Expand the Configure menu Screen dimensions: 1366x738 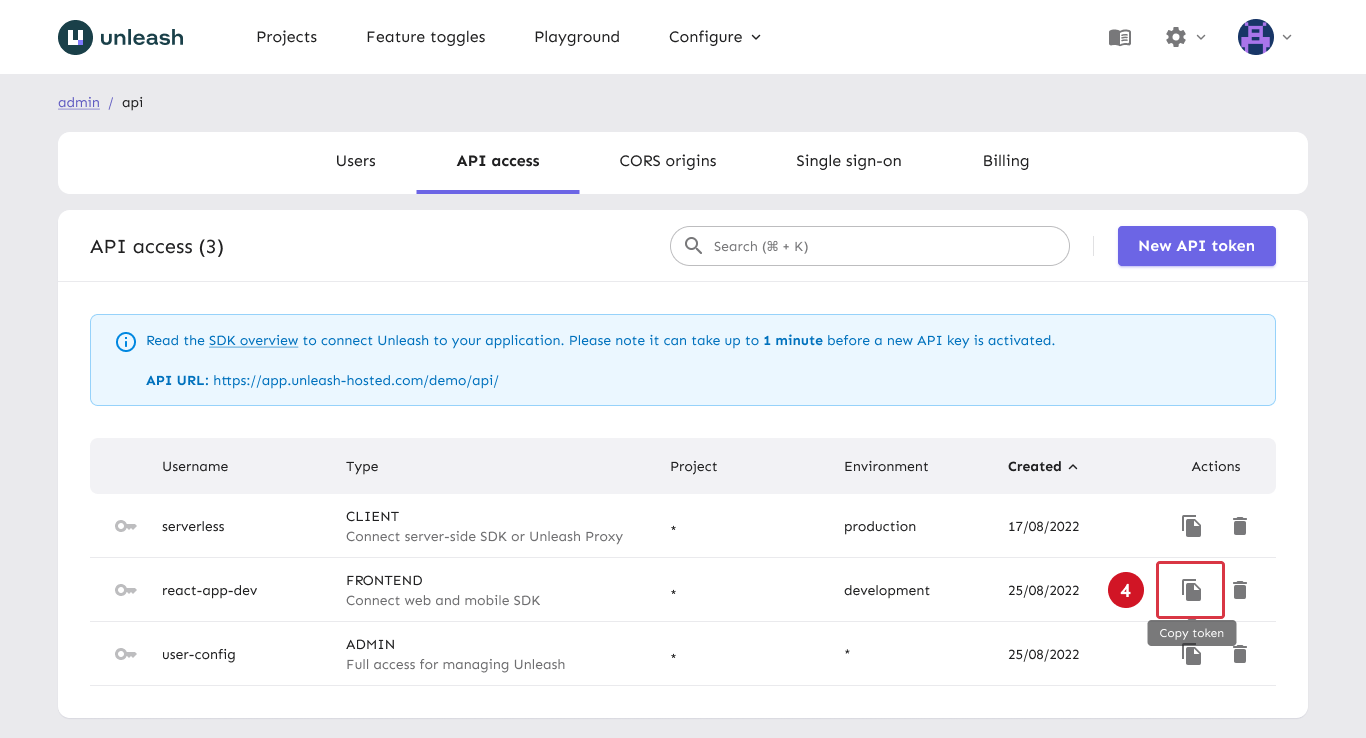(714, 37)
